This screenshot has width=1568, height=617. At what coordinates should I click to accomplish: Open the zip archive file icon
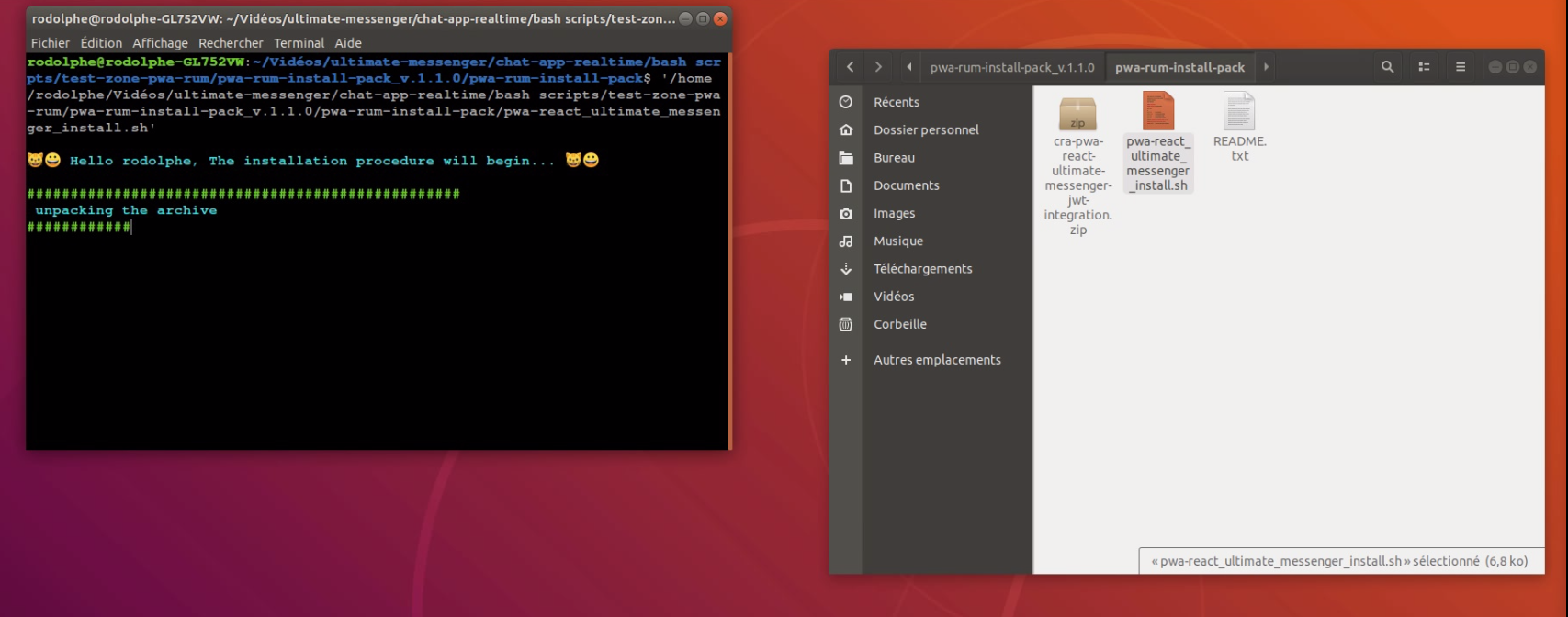(x=1077, y=114)
